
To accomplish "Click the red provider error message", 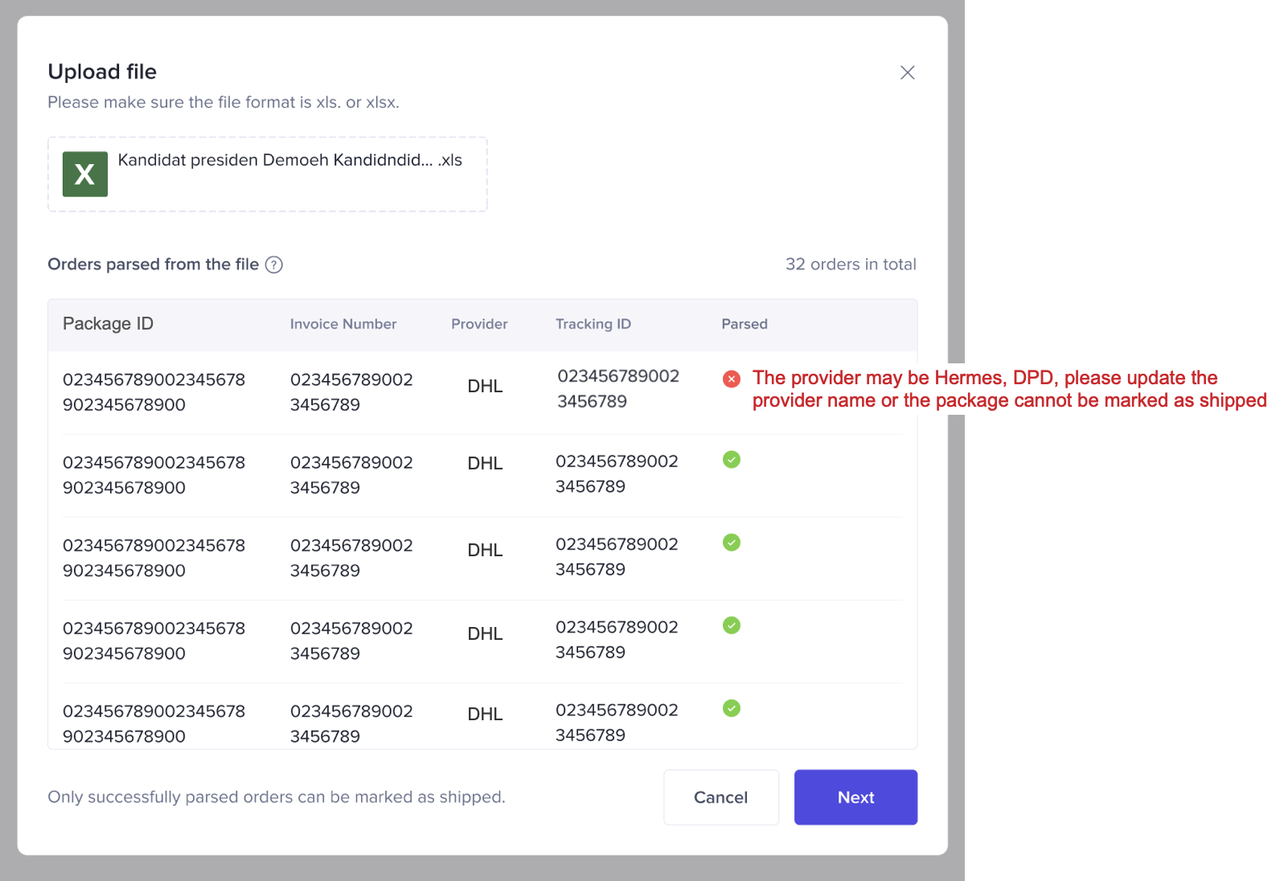I will [1009, 389].
